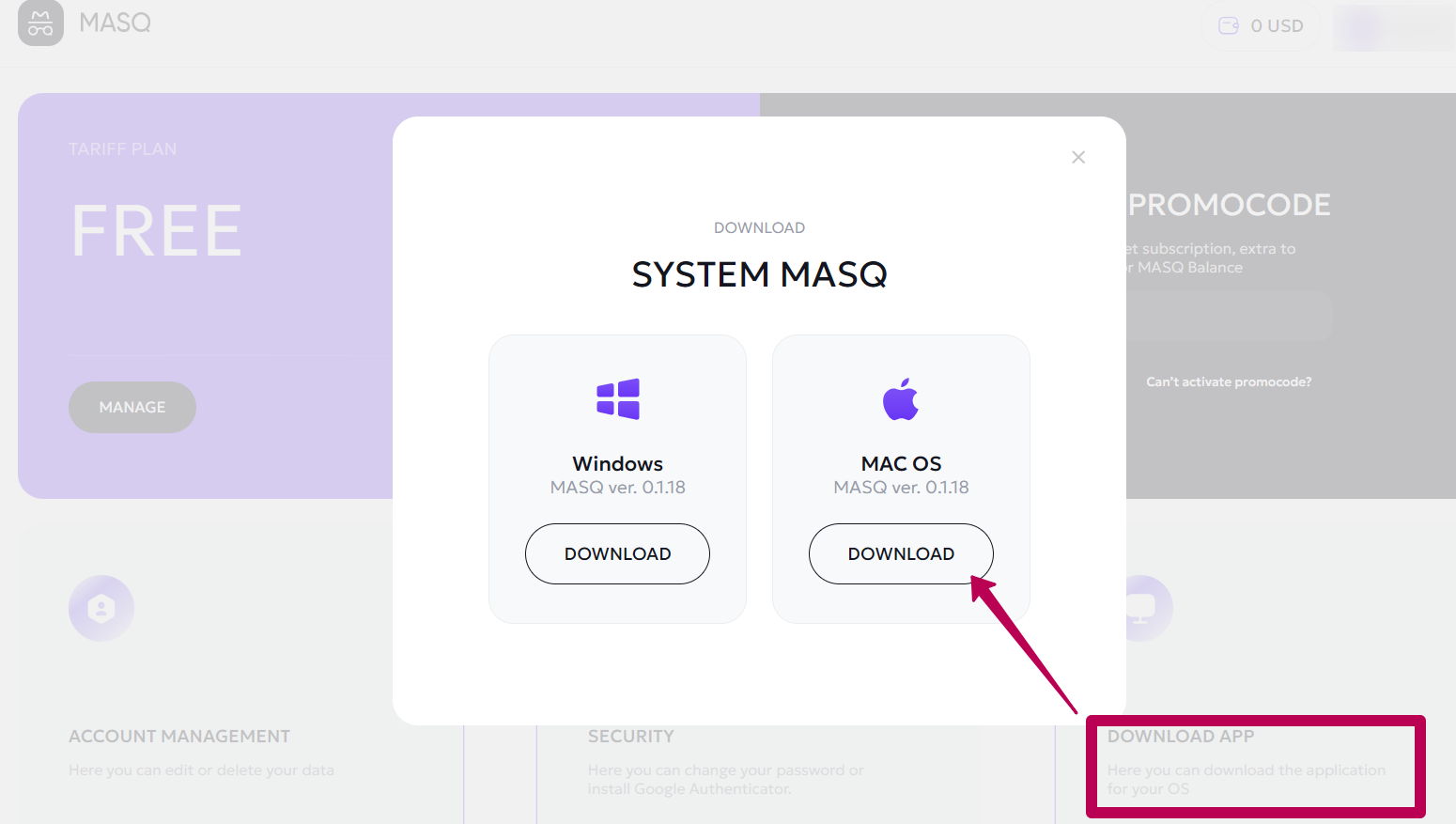The height and width of the screenshot is (824, 1456).
Task: Click the MASQ logo icon
Action: (x=40, y=23)
